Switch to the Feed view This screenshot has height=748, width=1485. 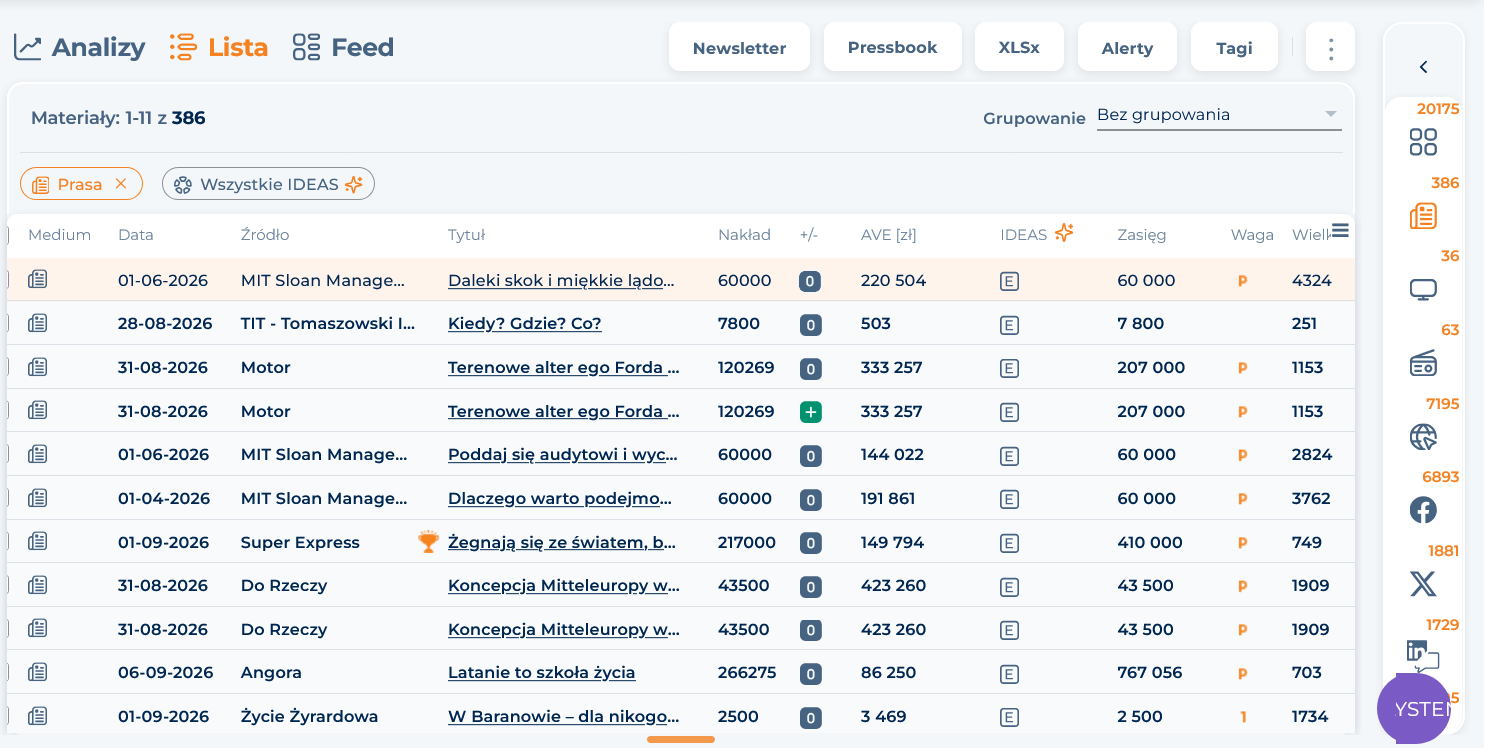pos(343,47)
